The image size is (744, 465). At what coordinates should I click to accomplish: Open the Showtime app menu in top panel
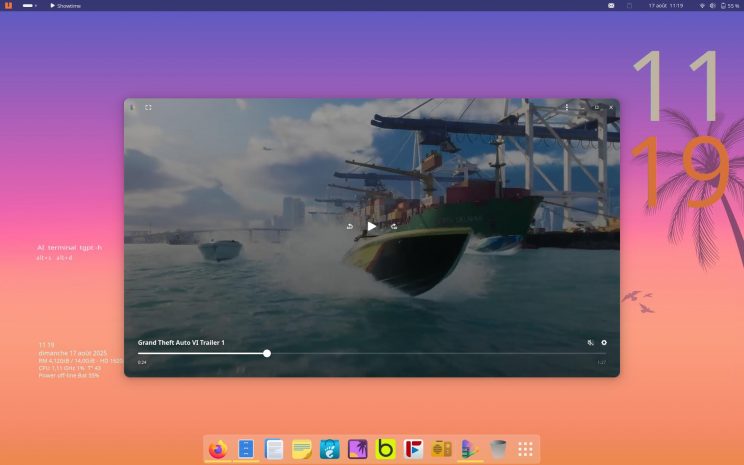(65, 6)
